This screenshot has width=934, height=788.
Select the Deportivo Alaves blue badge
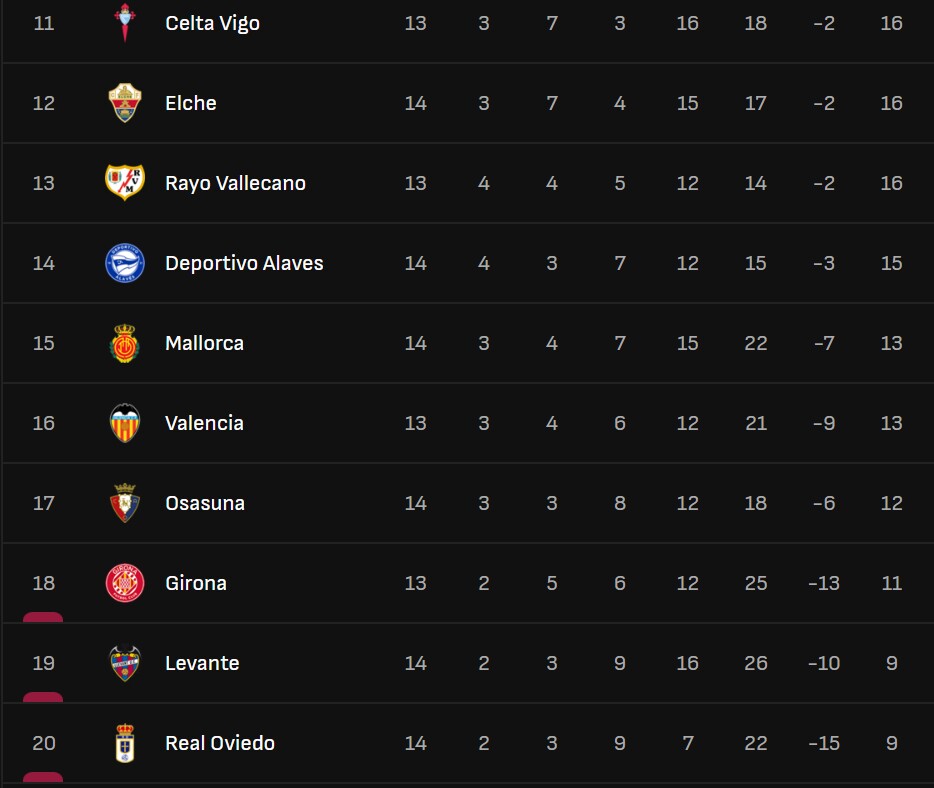[x=125, y=263]
